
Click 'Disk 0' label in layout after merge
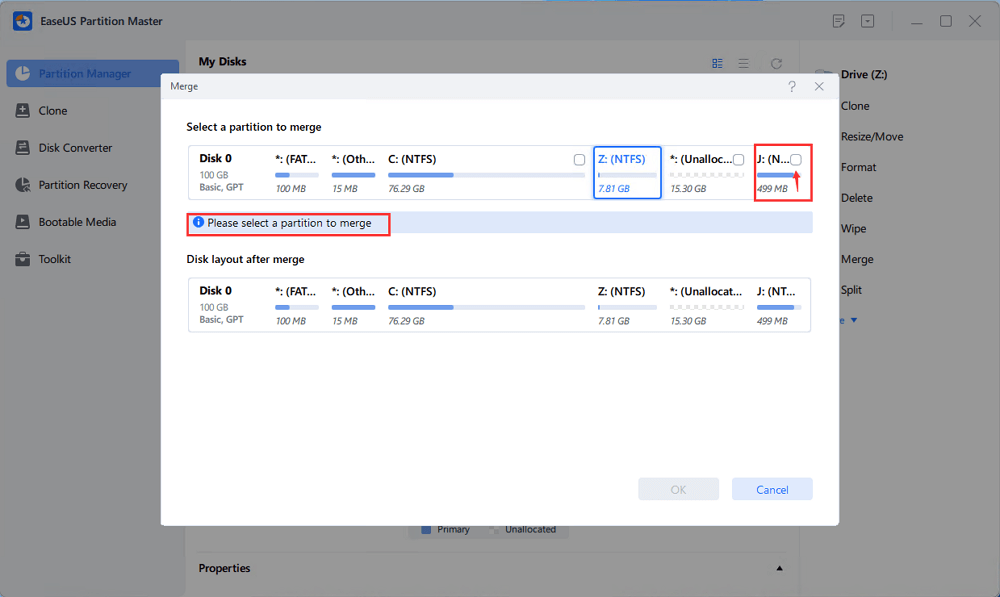pyautogui.click(x=215, y=290)
